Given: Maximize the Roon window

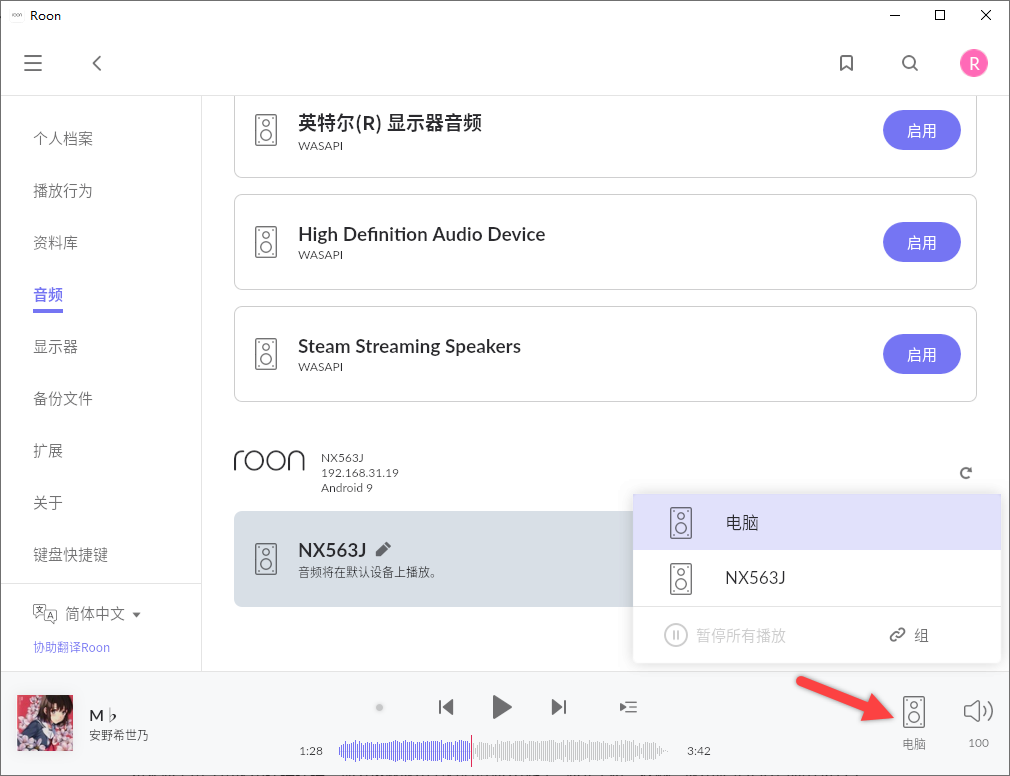Looking at the screenshot, I should click(940, 15).
